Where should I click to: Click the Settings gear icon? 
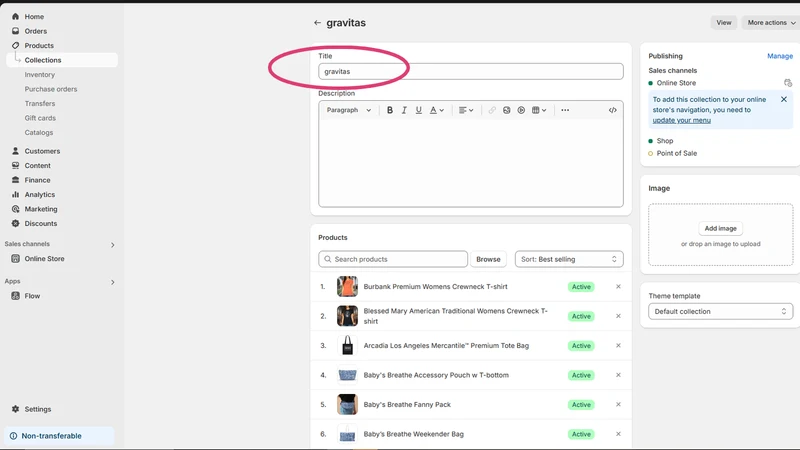tap(15, 409)
